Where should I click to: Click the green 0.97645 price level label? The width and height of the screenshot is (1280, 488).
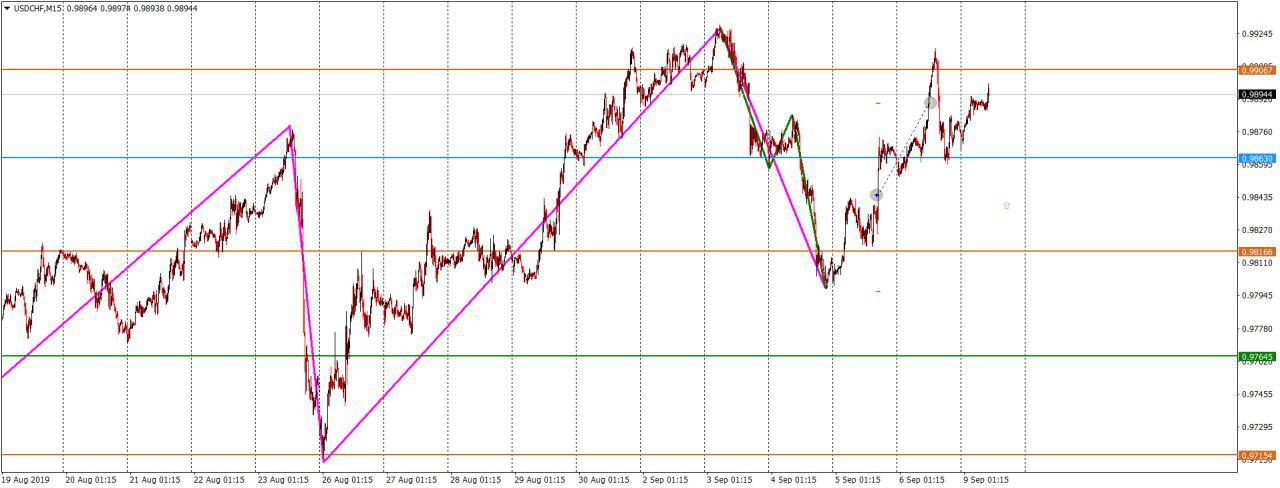(1256, 356)
